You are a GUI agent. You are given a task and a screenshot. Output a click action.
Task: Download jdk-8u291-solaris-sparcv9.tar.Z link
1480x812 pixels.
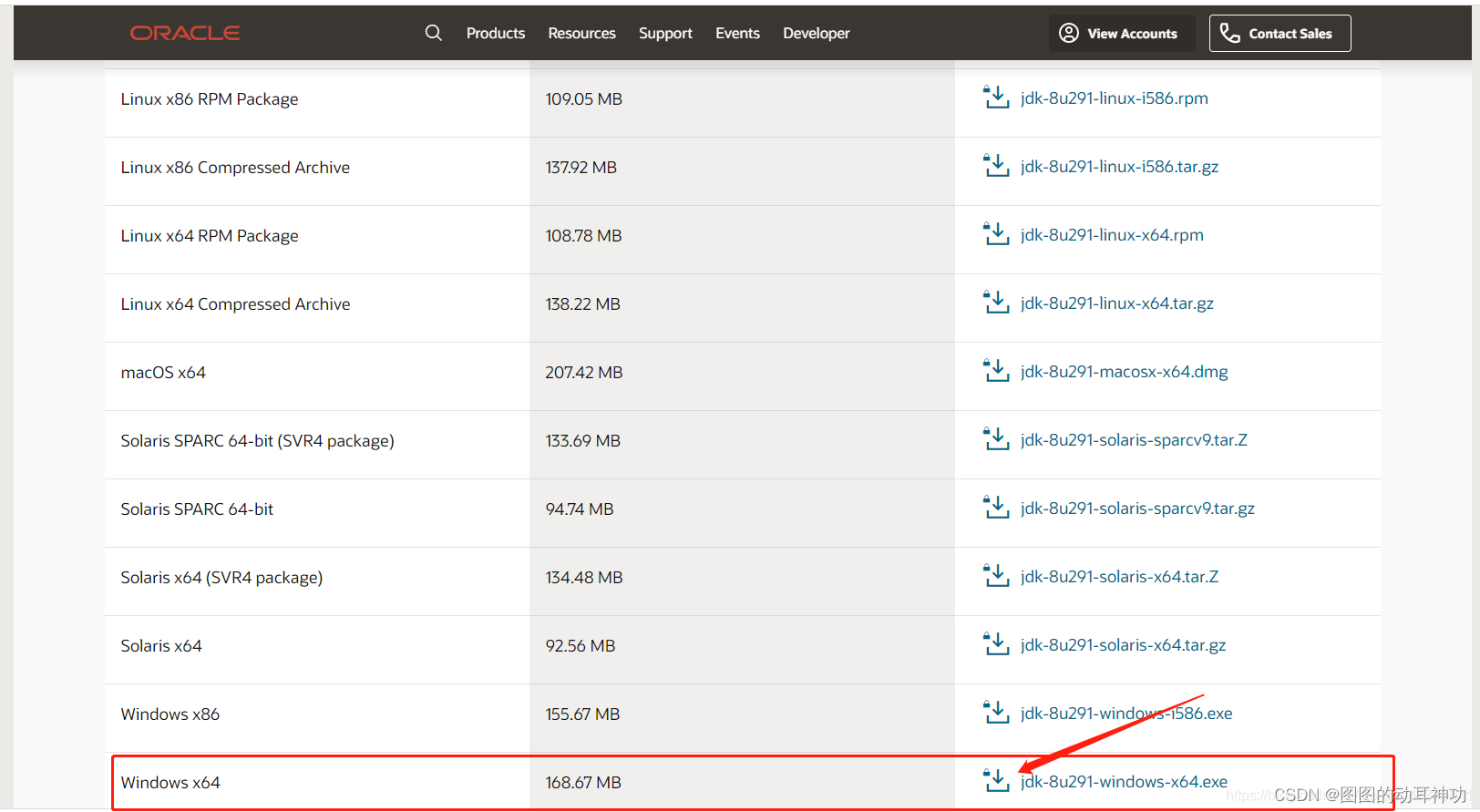point(1134,440)
